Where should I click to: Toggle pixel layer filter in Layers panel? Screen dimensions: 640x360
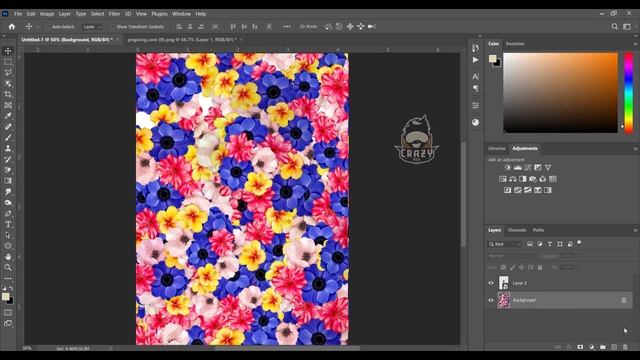(x=530, y=244)
